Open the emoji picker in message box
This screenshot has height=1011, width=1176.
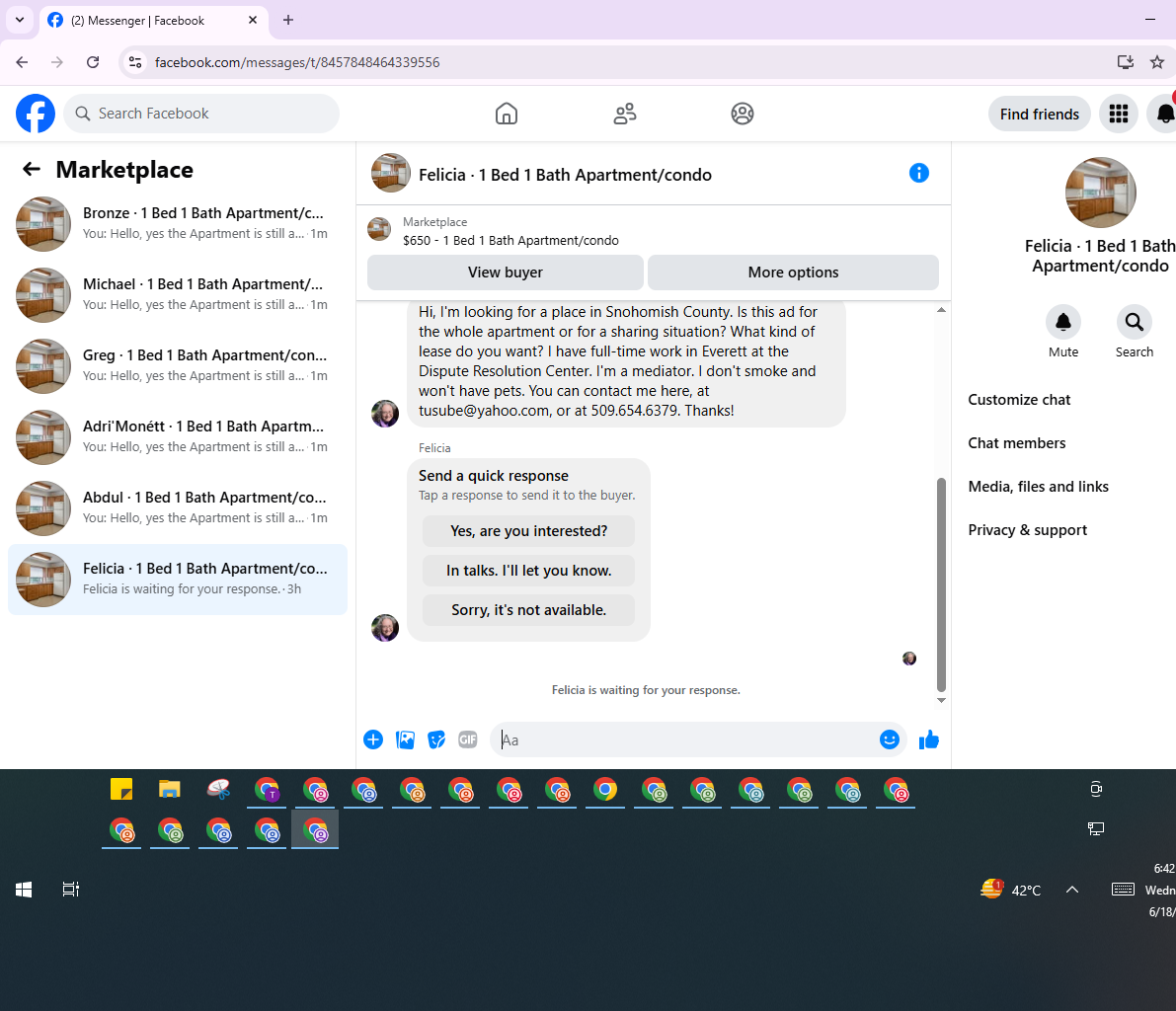(889, 740)
